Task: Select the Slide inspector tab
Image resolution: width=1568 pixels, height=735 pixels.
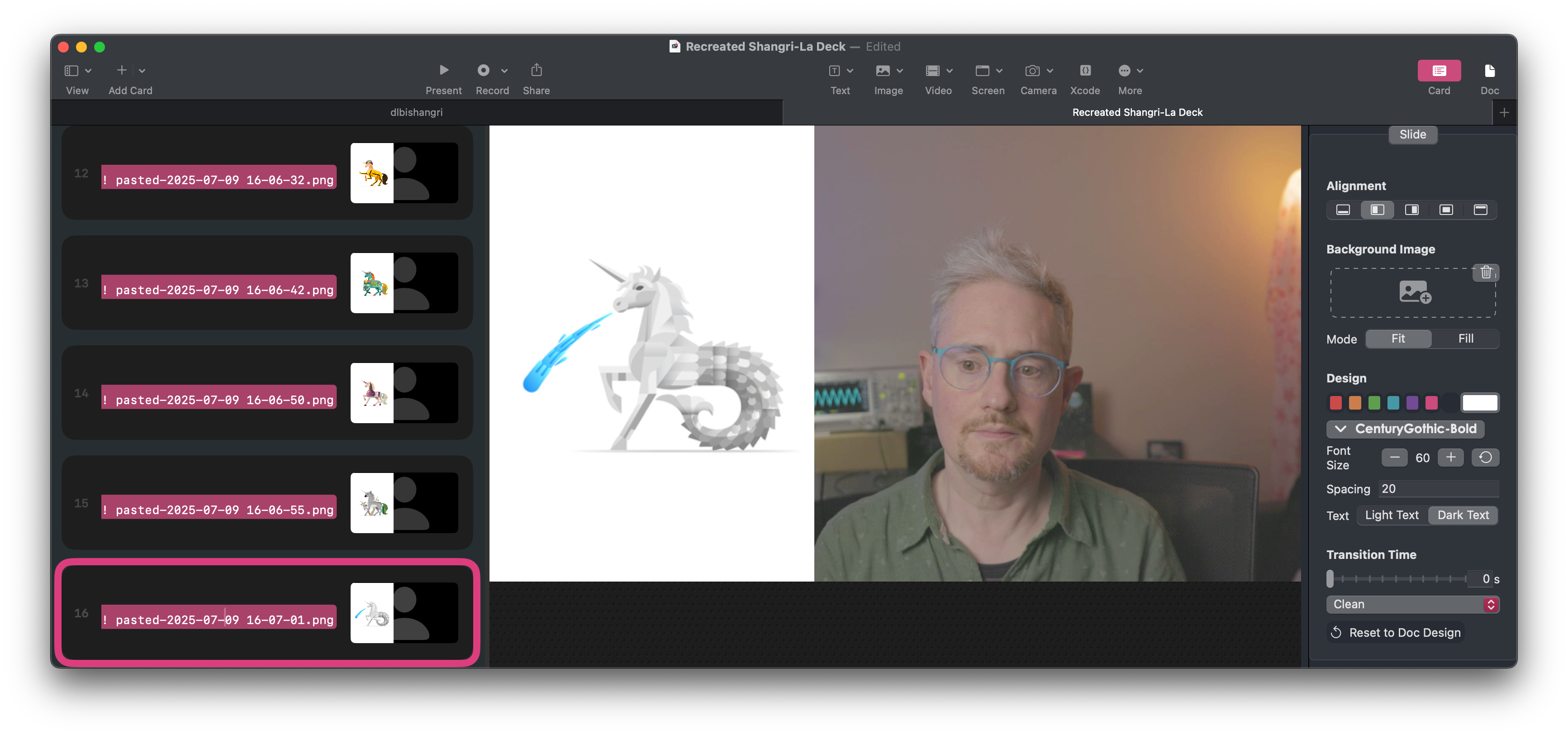Action: pyautogui.click(x=1412, y=134)
